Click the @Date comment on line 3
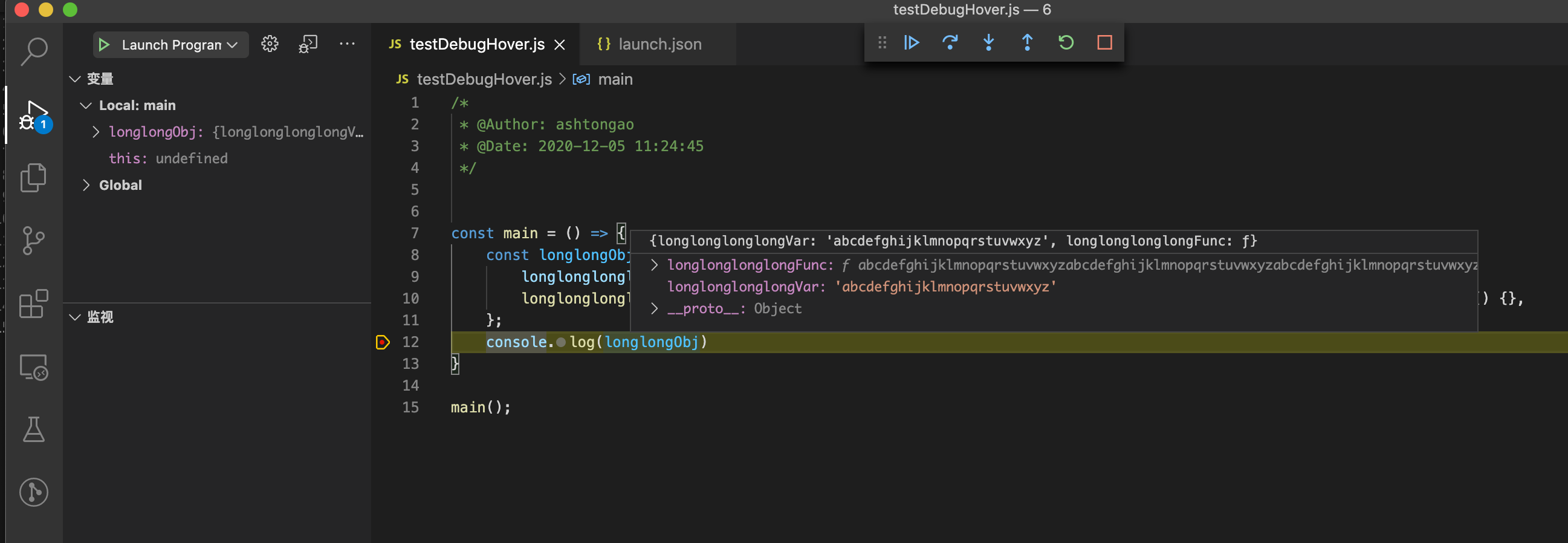Viewport: 1568px width, 543px height. [x=582, y=146]
